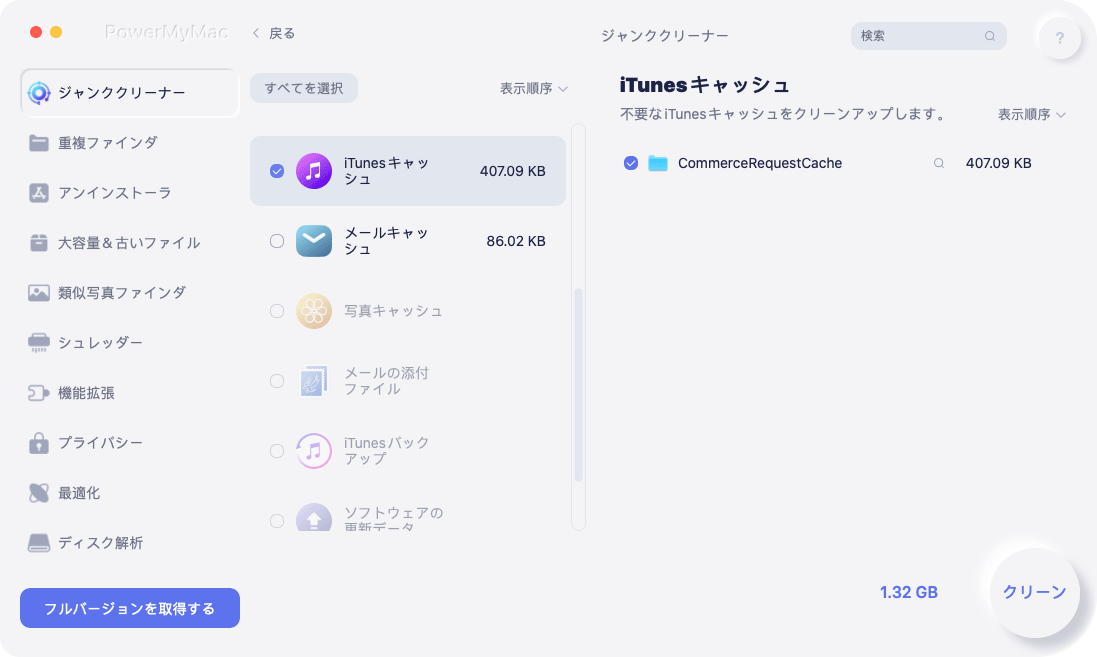The image size is (1097, 657).
Task: Click the すべてを選択 button
Action: click(x=304, y=88)
